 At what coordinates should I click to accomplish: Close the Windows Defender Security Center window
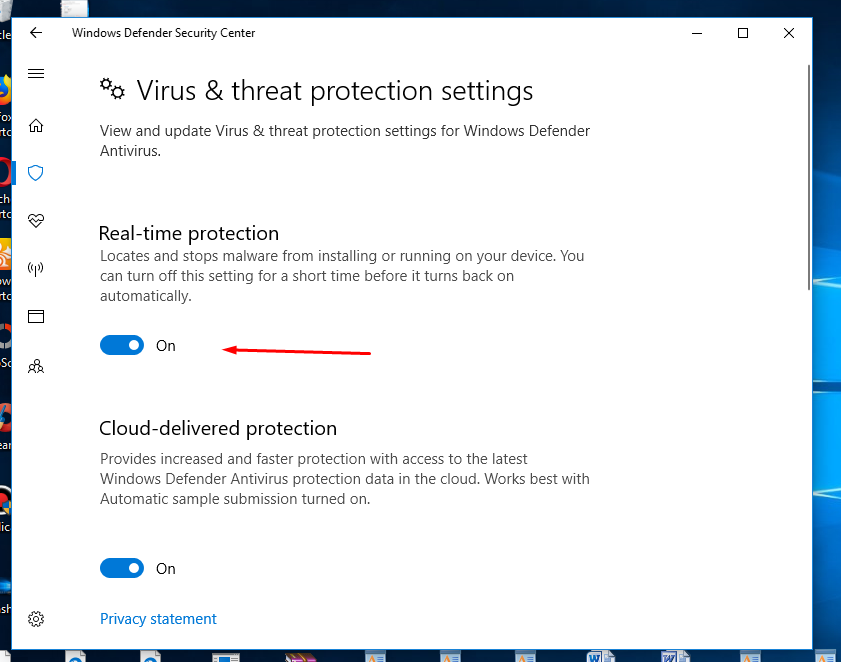pos(790,33)
